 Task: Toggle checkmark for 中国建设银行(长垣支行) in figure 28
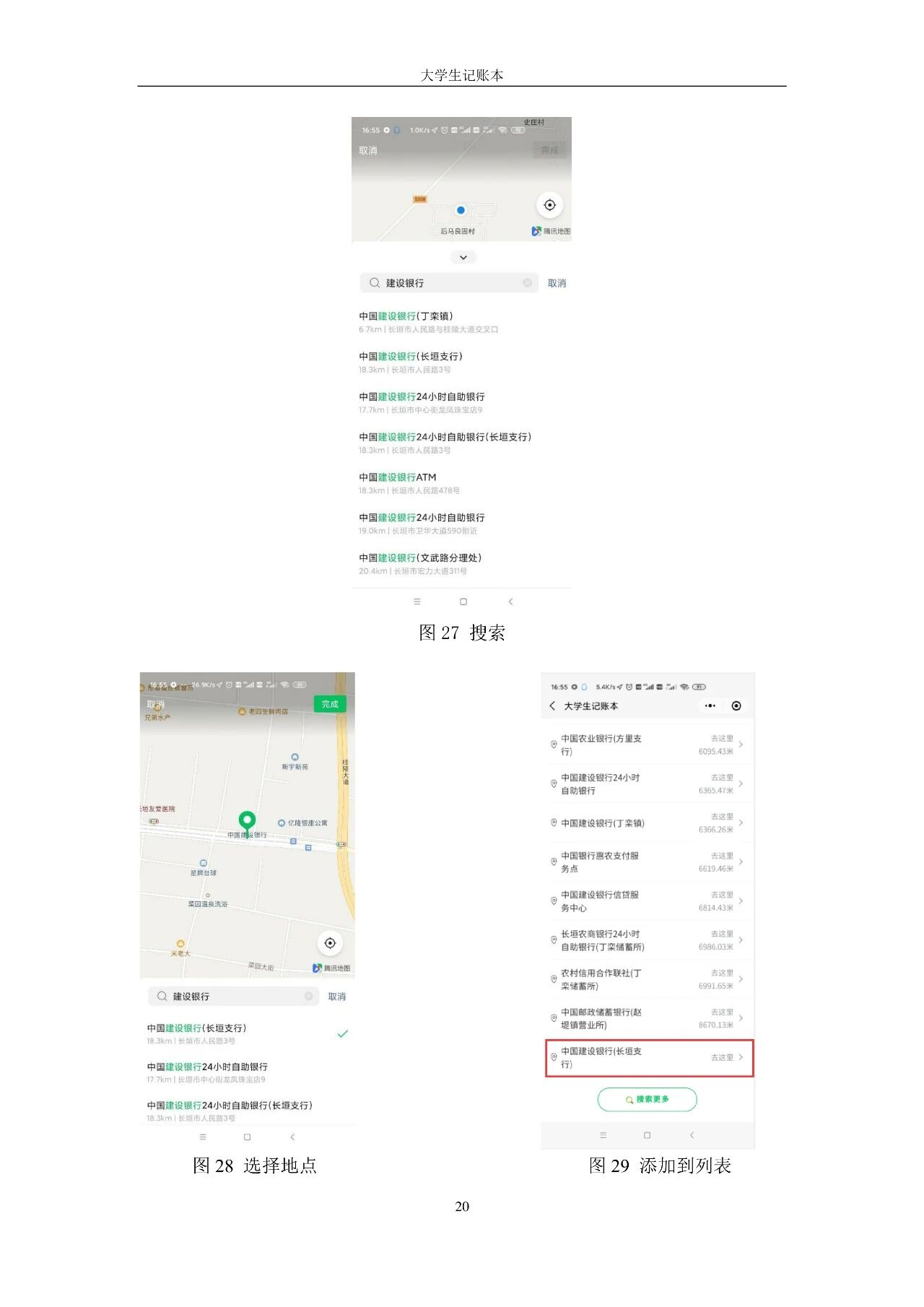click(342, 1033)
